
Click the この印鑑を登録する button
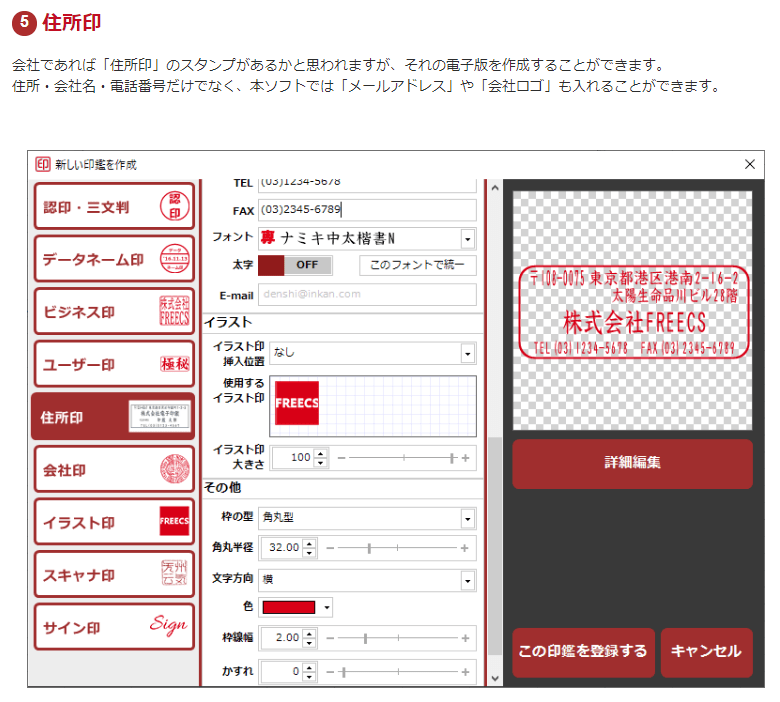point(583,652)
